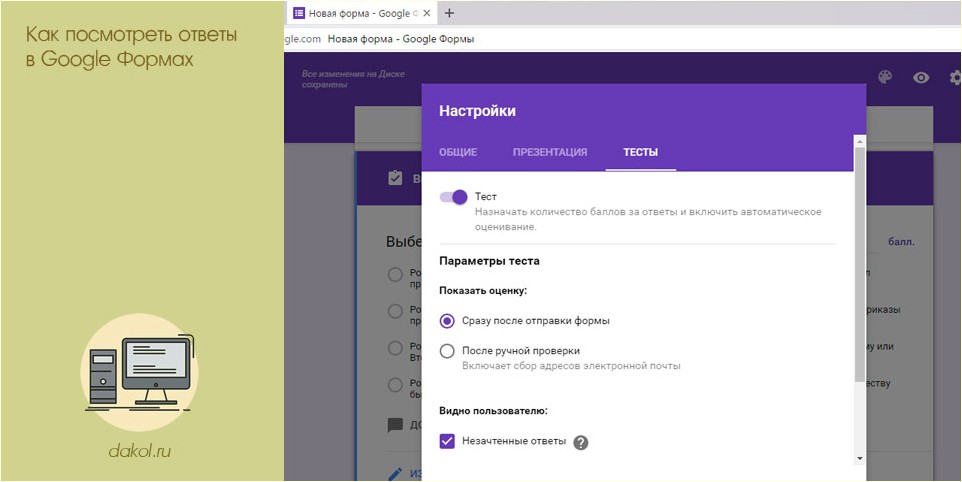This screenshot has width=962, height=482.
Task: Uncheck Незачтенные ответы checkbox
Action: pos(447,442)
